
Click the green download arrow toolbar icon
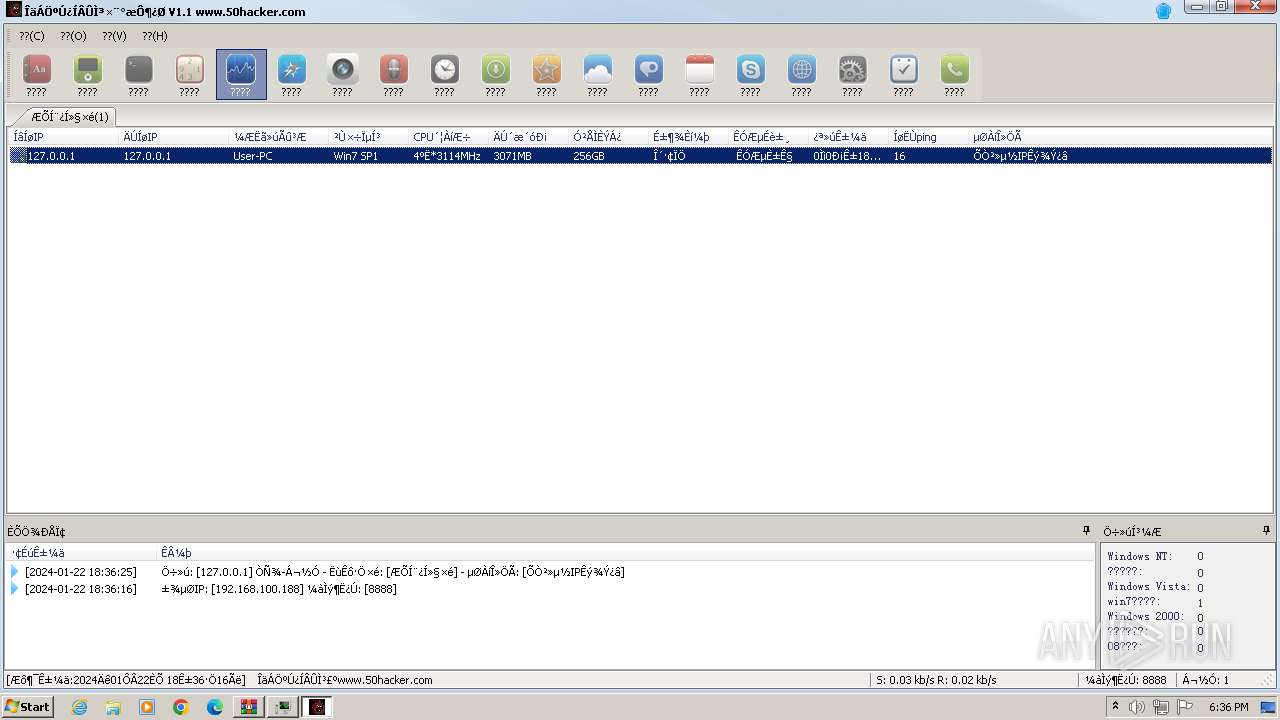[x=495, y=74]
